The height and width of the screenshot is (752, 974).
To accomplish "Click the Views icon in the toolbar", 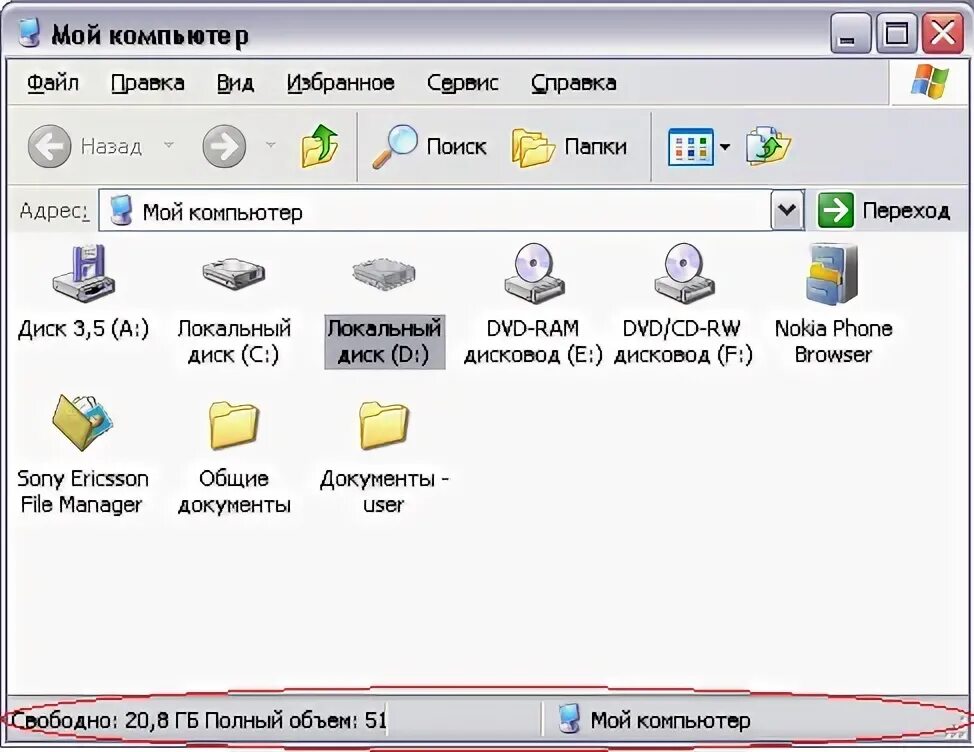I will (x=690, y=147).
